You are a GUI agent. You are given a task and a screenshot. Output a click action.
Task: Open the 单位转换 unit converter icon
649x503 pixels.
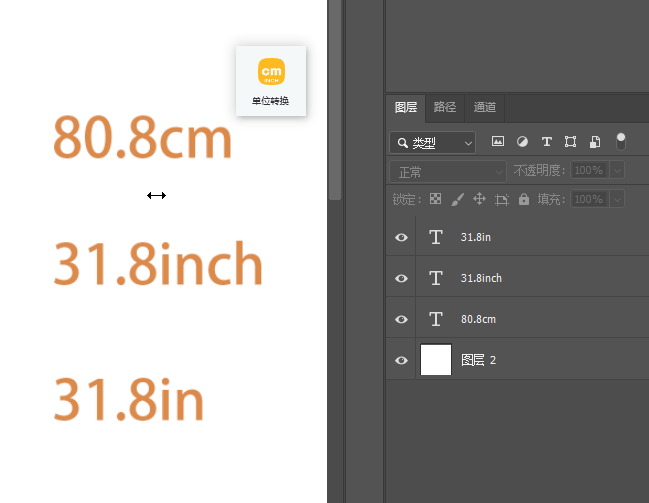[271, 81]
